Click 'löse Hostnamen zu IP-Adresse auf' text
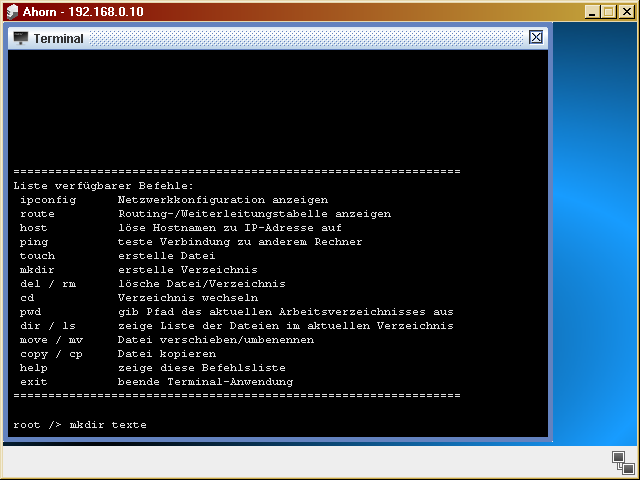640x480 pixels. click(230, 228)
